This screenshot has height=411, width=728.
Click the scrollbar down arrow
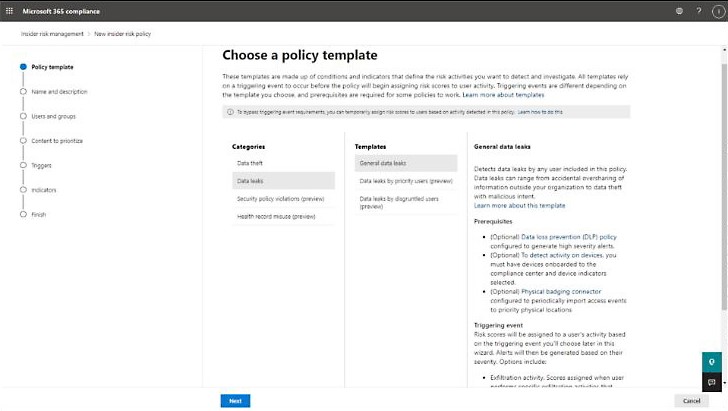pos(724,383)
